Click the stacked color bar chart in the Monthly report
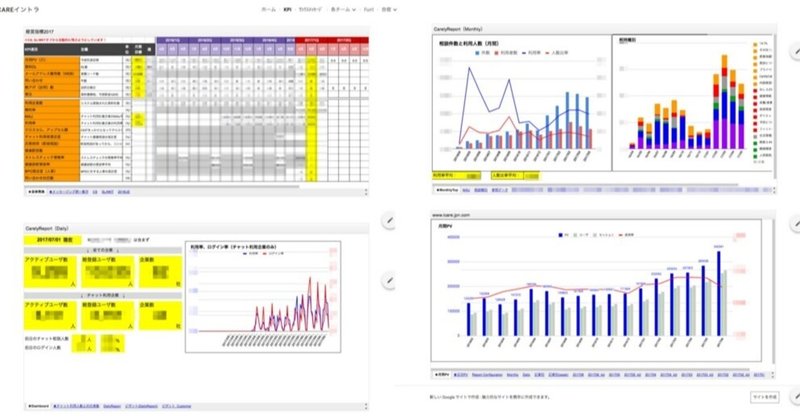The height and width of the screenshot is (419, 800). pos(693,103)
